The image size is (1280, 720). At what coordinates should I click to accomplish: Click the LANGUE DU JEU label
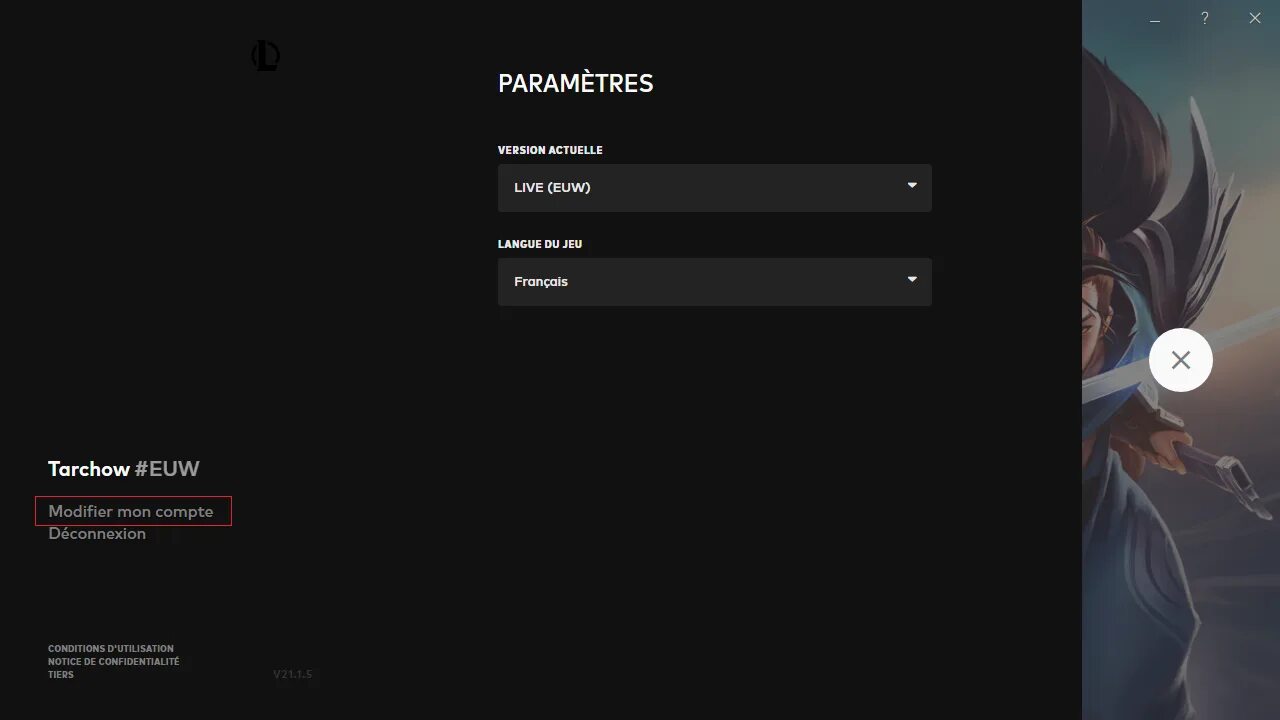(540, 244)
